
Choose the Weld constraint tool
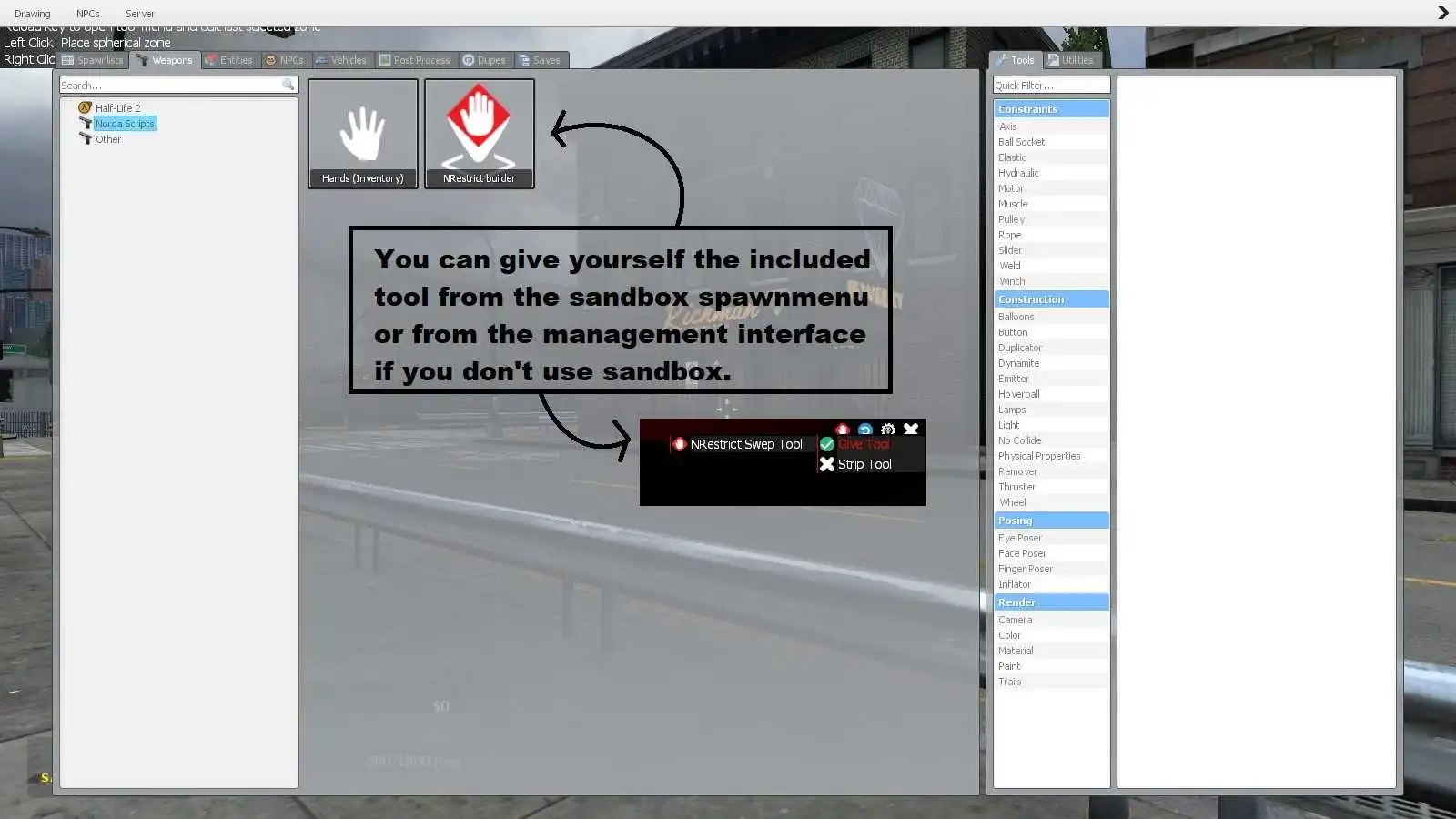point(1010,266)
